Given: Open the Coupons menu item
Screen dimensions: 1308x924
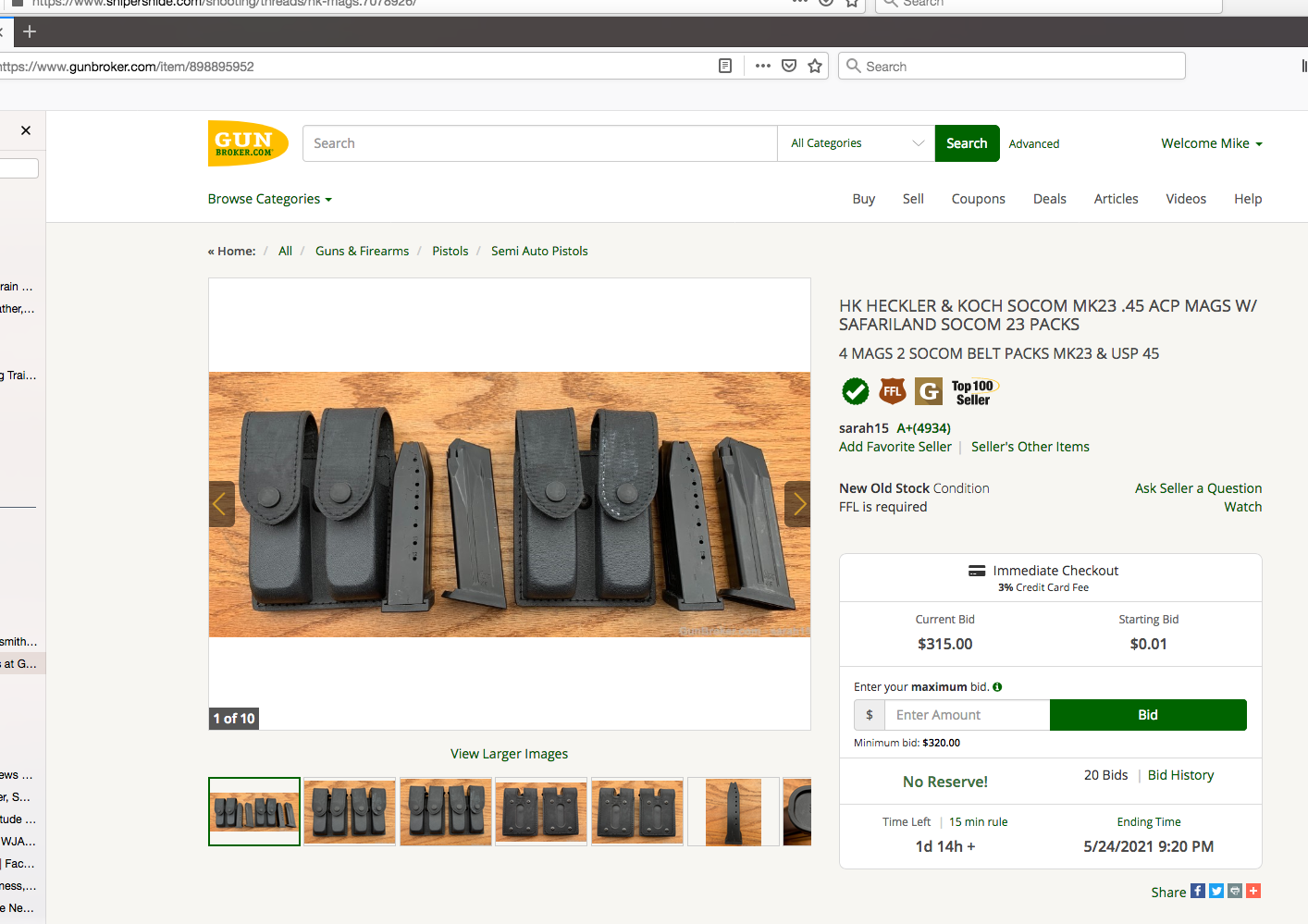Looking at the screenshot, I should point(979,199).
